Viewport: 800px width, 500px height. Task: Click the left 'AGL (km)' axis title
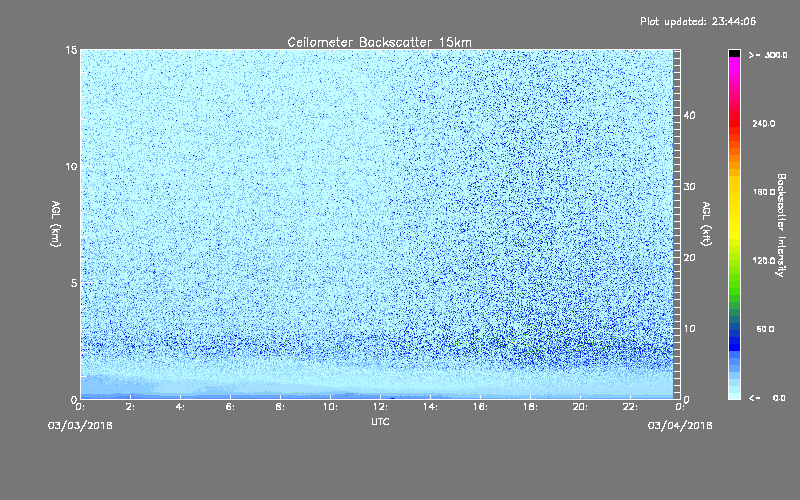pyautogui.click(x=56, y=224)
